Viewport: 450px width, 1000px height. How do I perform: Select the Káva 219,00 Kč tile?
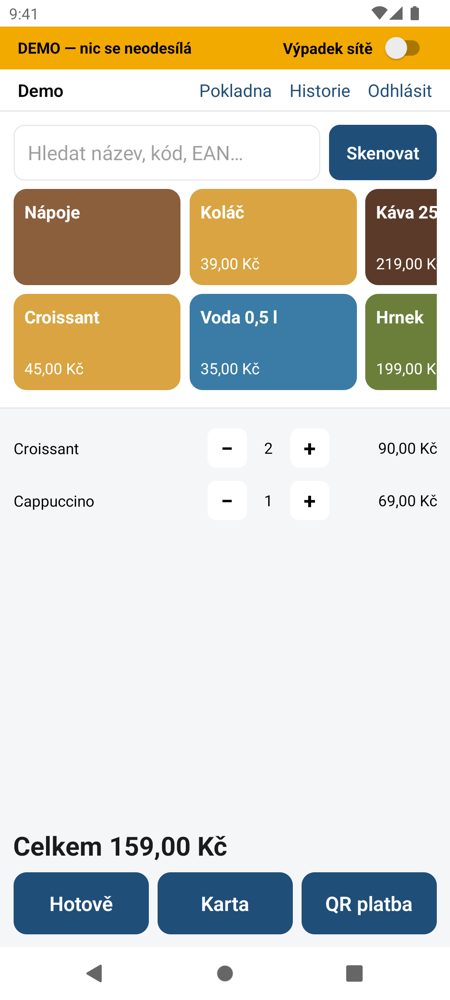click(x=401, y=237)
